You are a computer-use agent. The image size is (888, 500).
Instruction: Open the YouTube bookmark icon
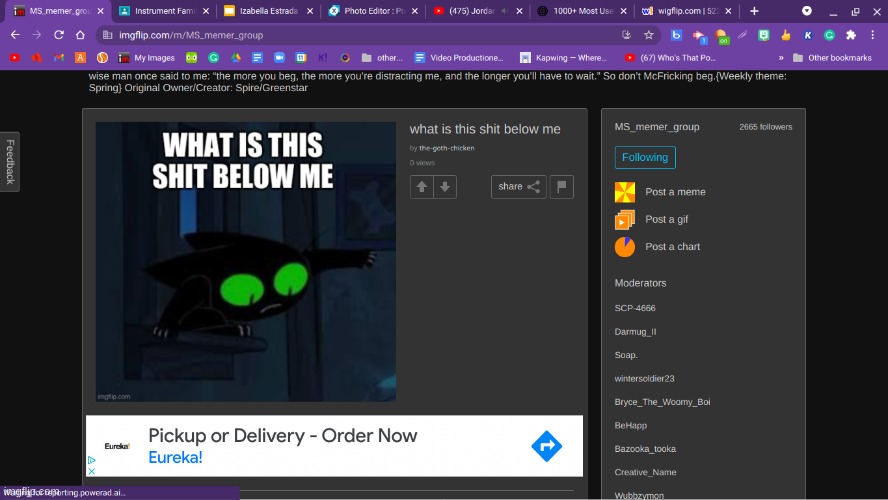click(x=15, y=58)
